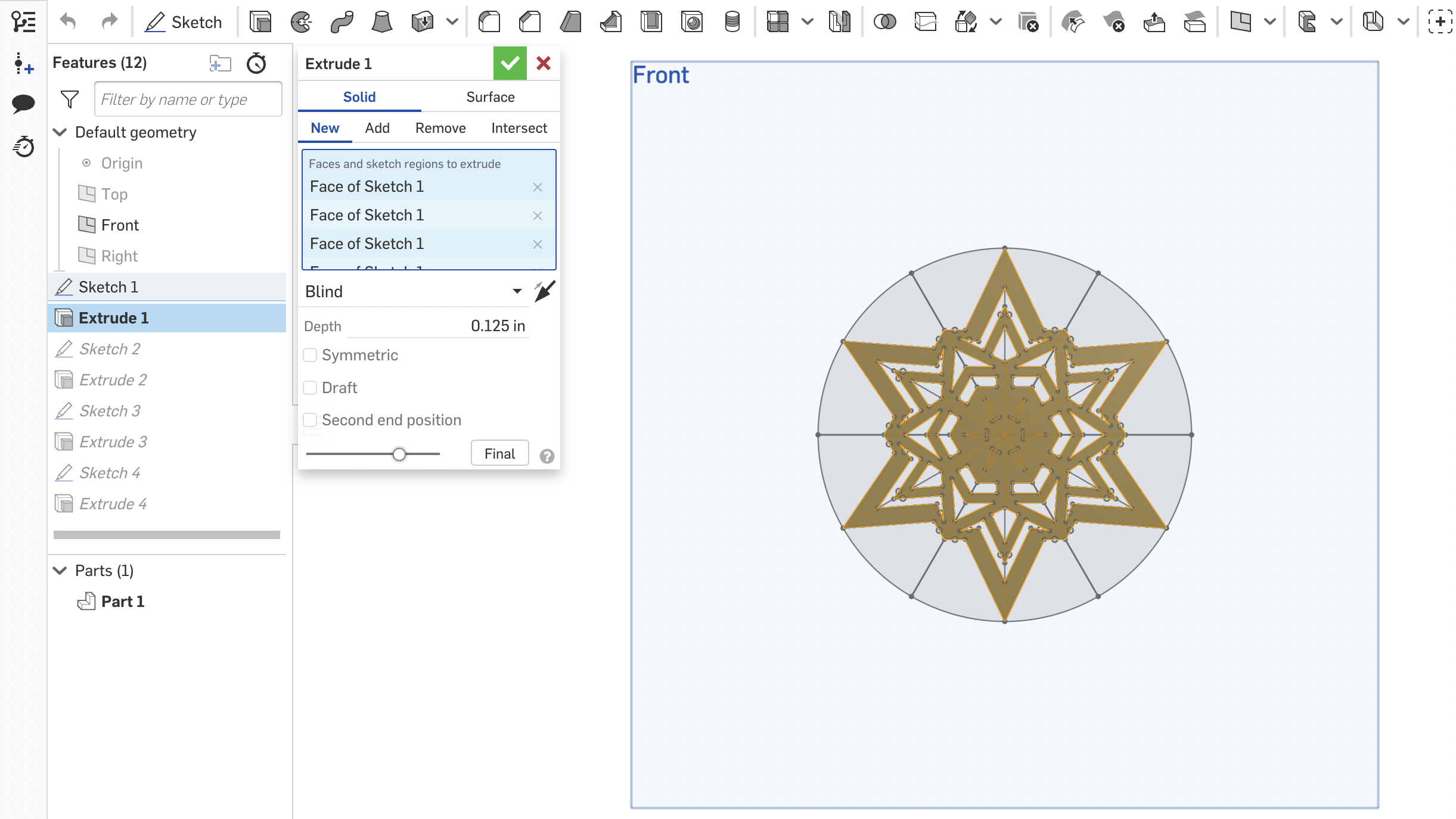Switch to the Surface tab

pyautogui.click(x=490, y=97)
